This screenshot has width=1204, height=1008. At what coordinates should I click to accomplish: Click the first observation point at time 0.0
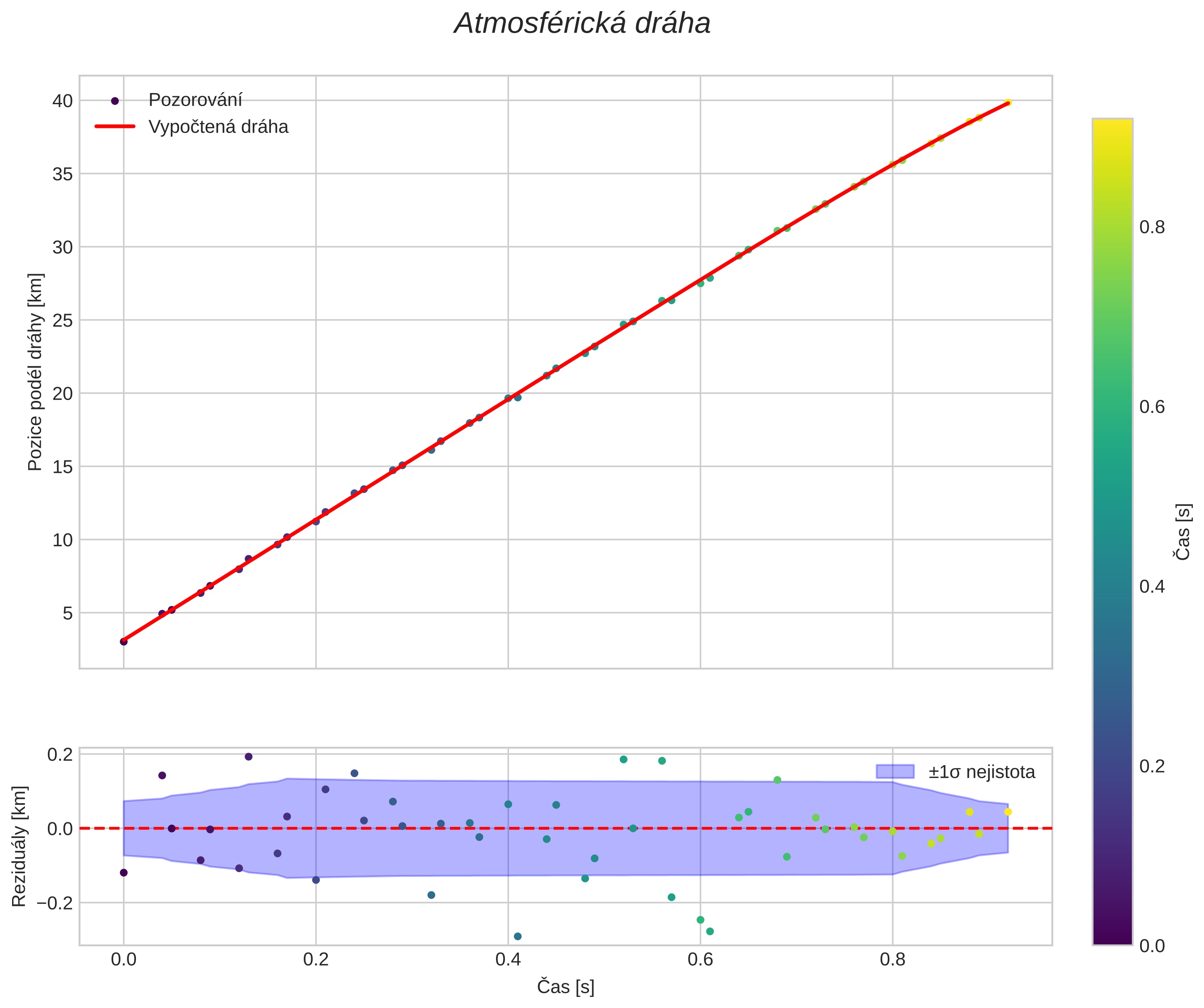click(124, 642)
